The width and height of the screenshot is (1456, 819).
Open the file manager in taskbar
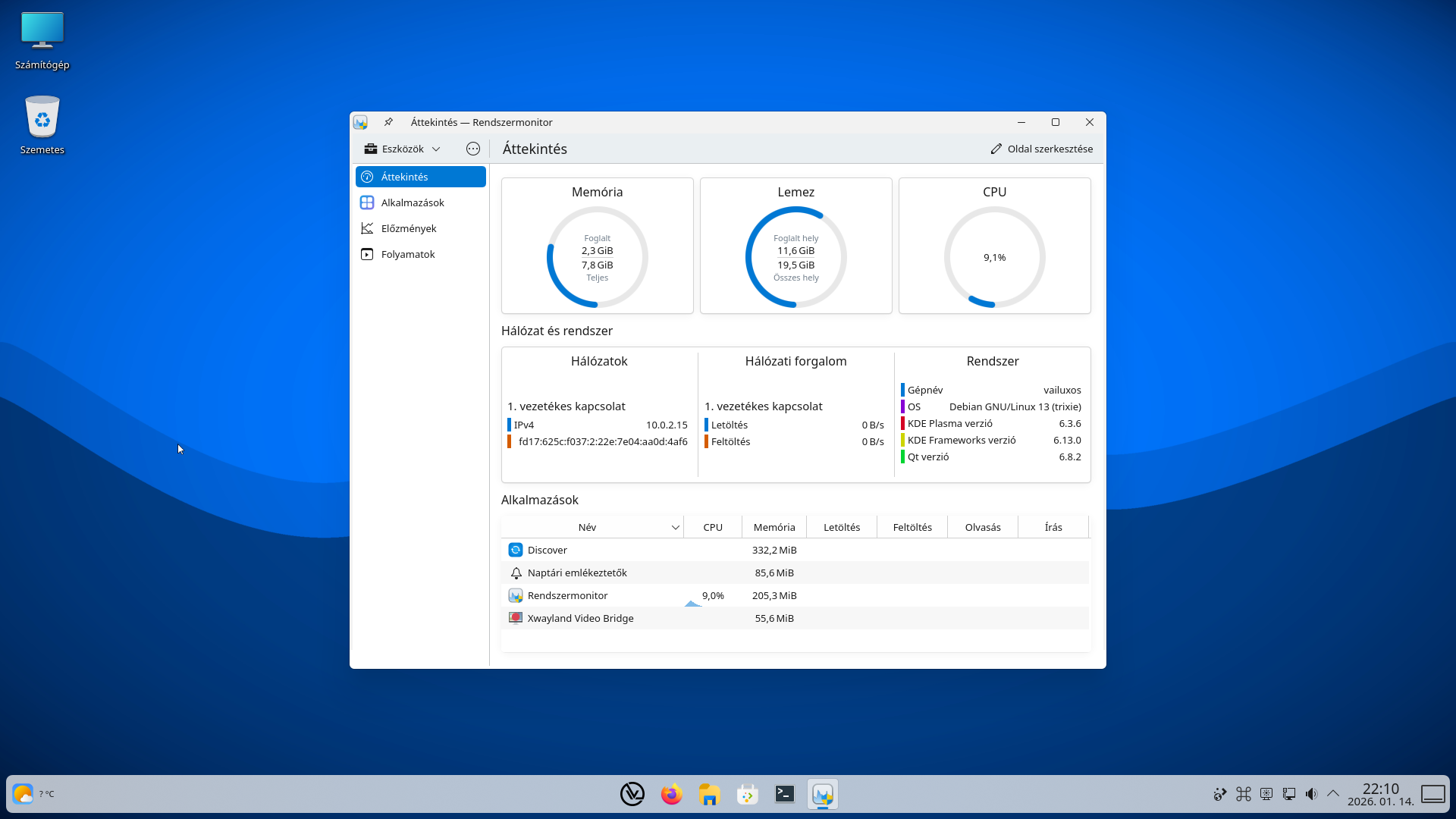click(x=709, y=794)
